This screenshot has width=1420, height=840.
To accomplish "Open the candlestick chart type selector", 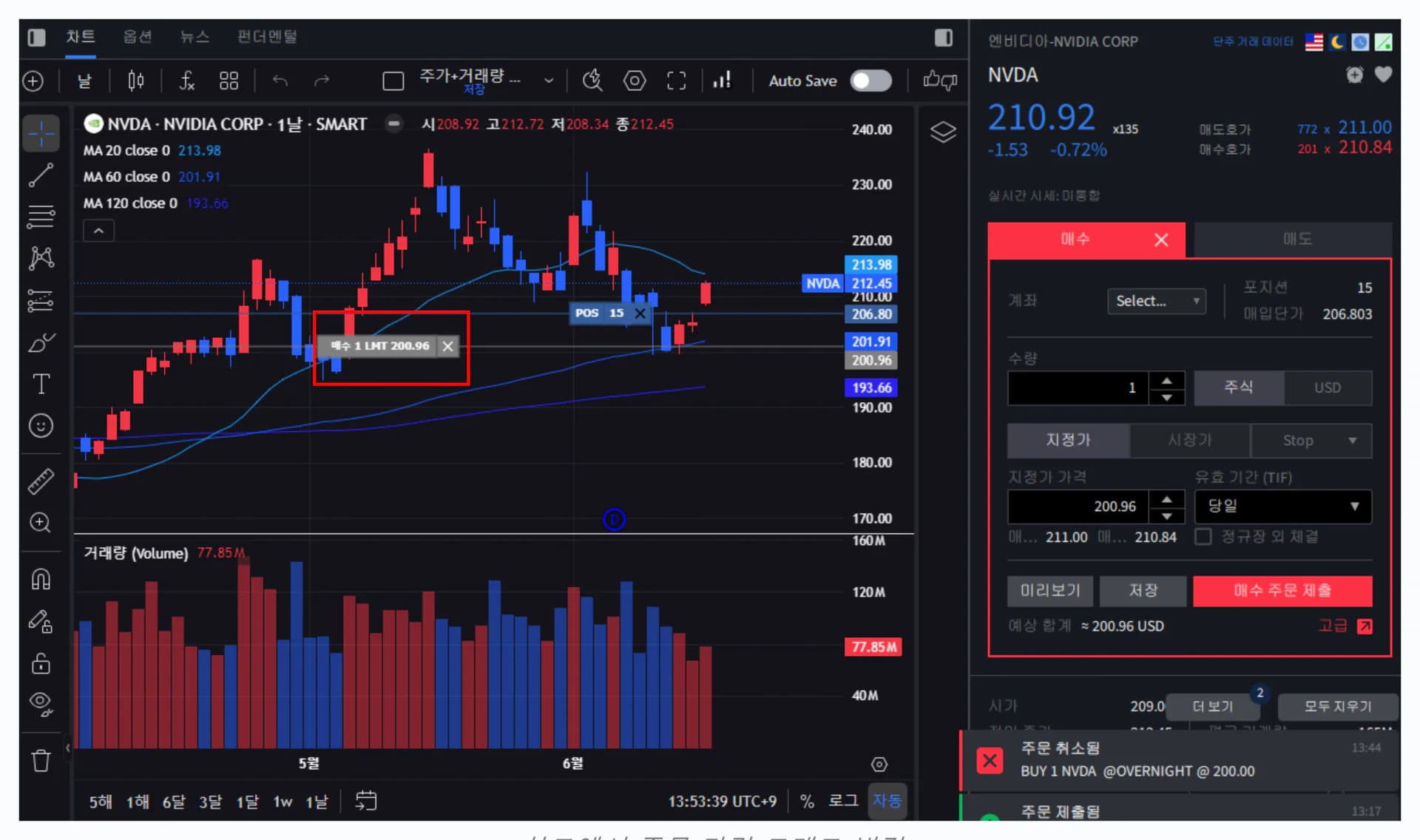I will coord(136,81).
